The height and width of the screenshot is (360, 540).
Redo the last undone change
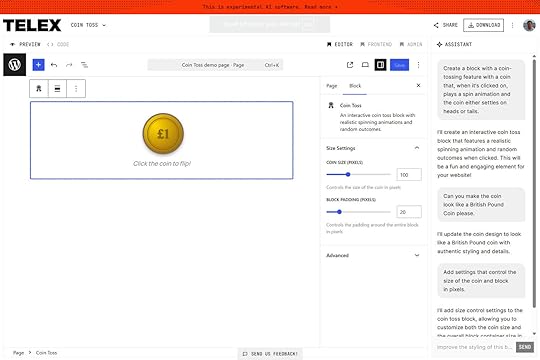pos(69,65)
